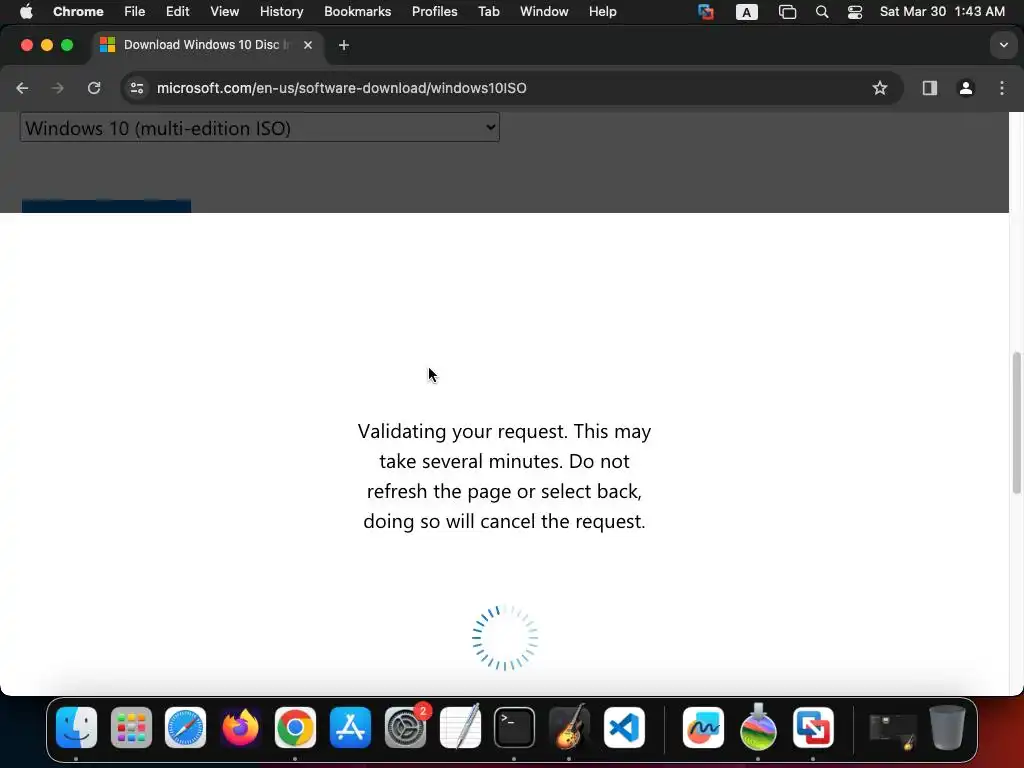
Task: Open System Settings with badge in Dock
Action: click(406, 727)
